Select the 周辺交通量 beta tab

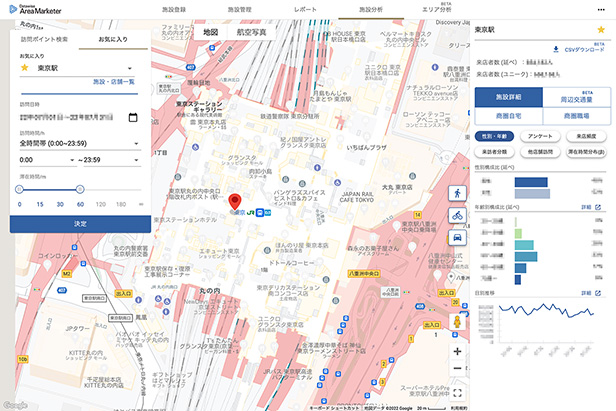tap(576, 97)
